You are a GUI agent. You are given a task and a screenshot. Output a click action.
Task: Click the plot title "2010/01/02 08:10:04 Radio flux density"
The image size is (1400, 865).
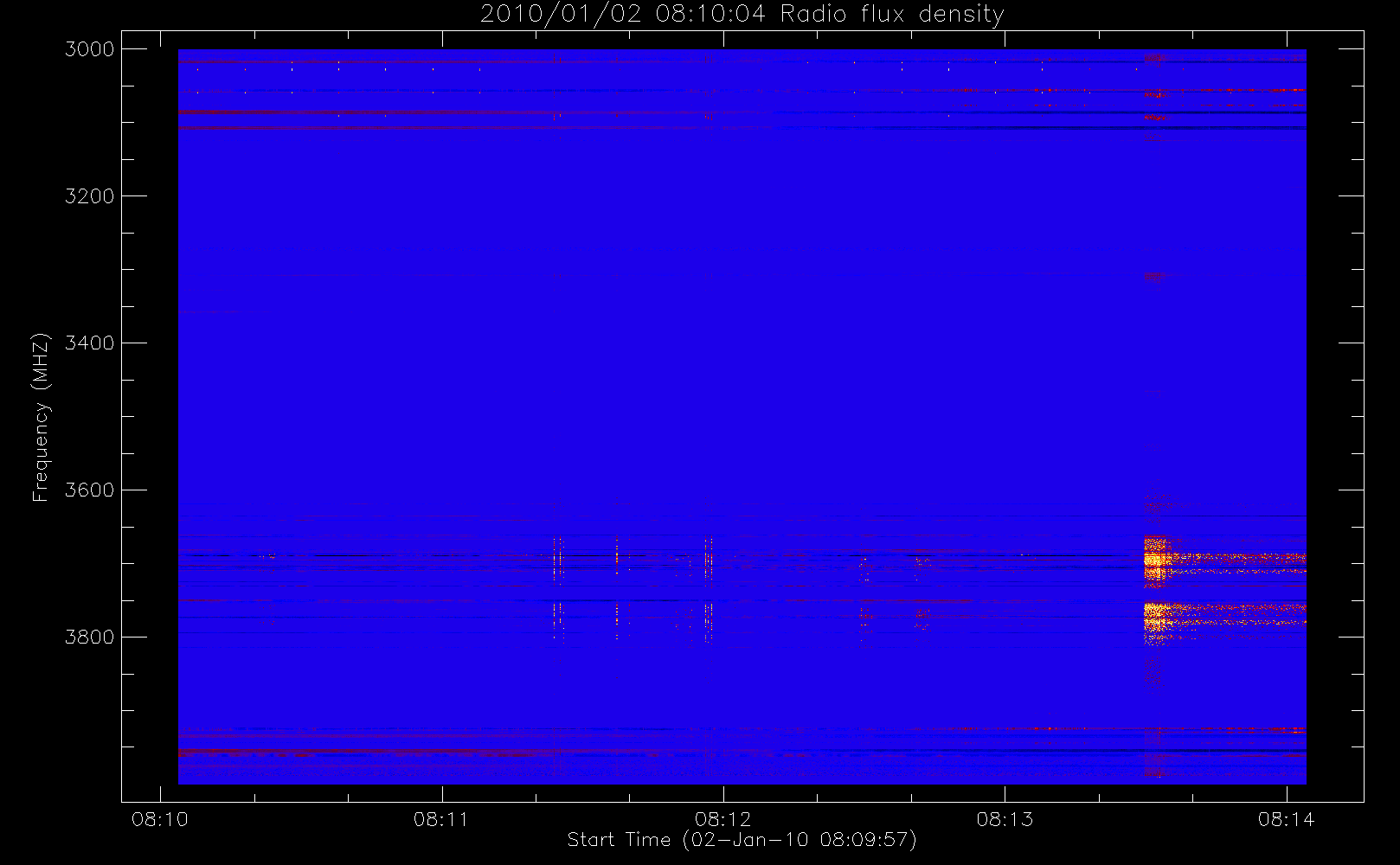click(x=742, y=15)
